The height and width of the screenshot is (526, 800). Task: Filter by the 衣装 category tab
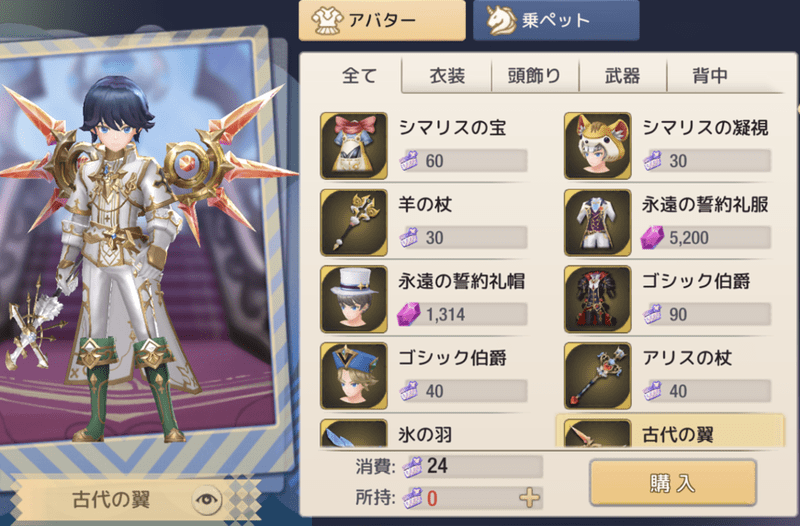click(x=447, y=76)
